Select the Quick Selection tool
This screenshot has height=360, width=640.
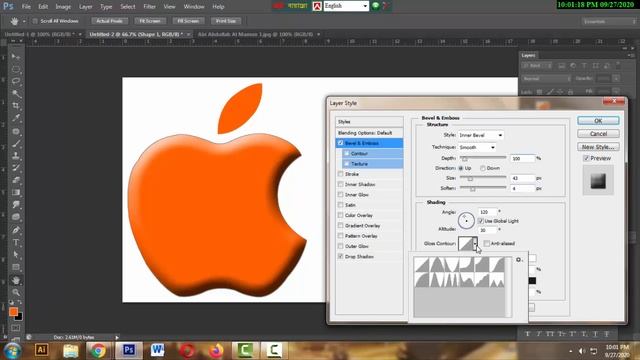point(16,93)
